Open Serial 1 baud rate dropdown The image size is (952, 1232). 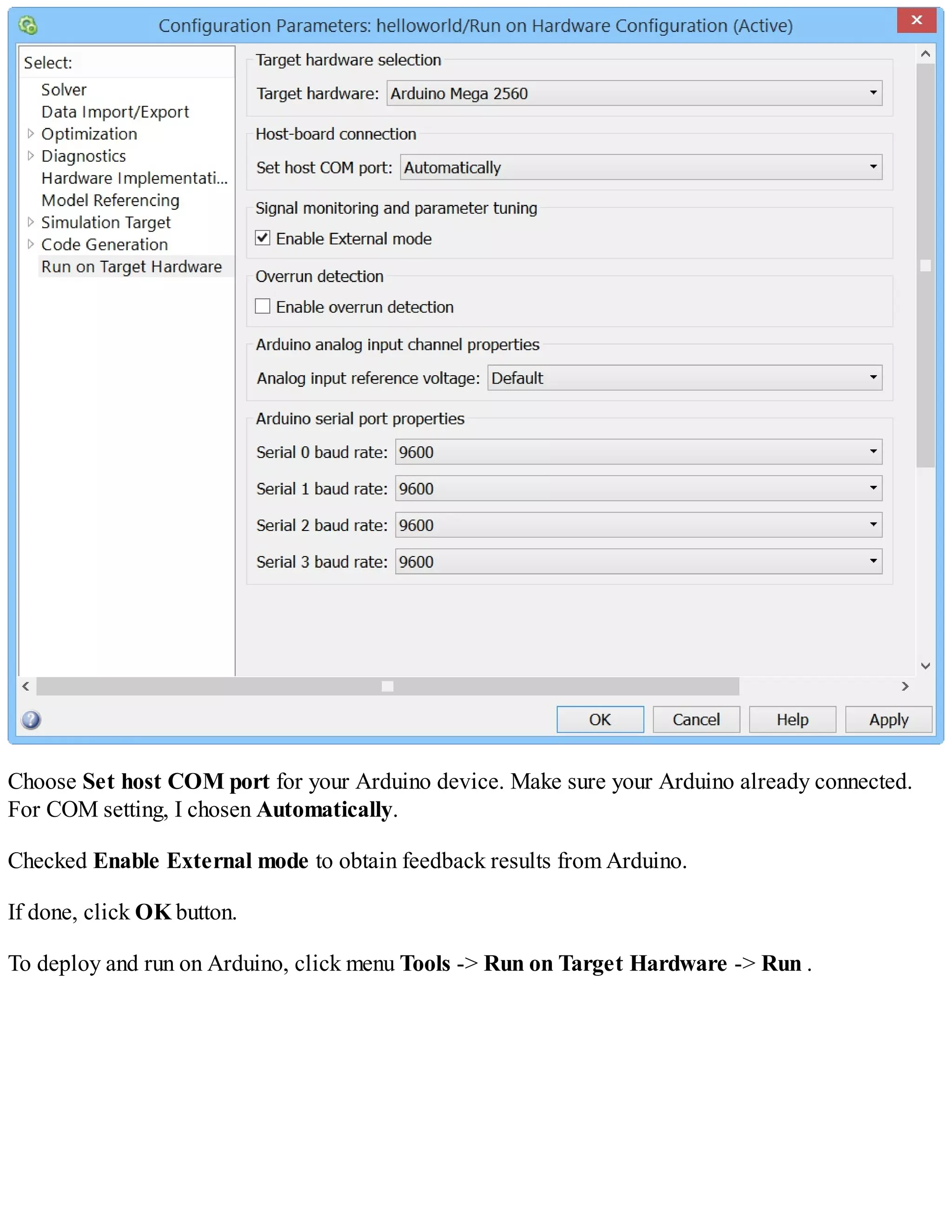tap(638, 489)
